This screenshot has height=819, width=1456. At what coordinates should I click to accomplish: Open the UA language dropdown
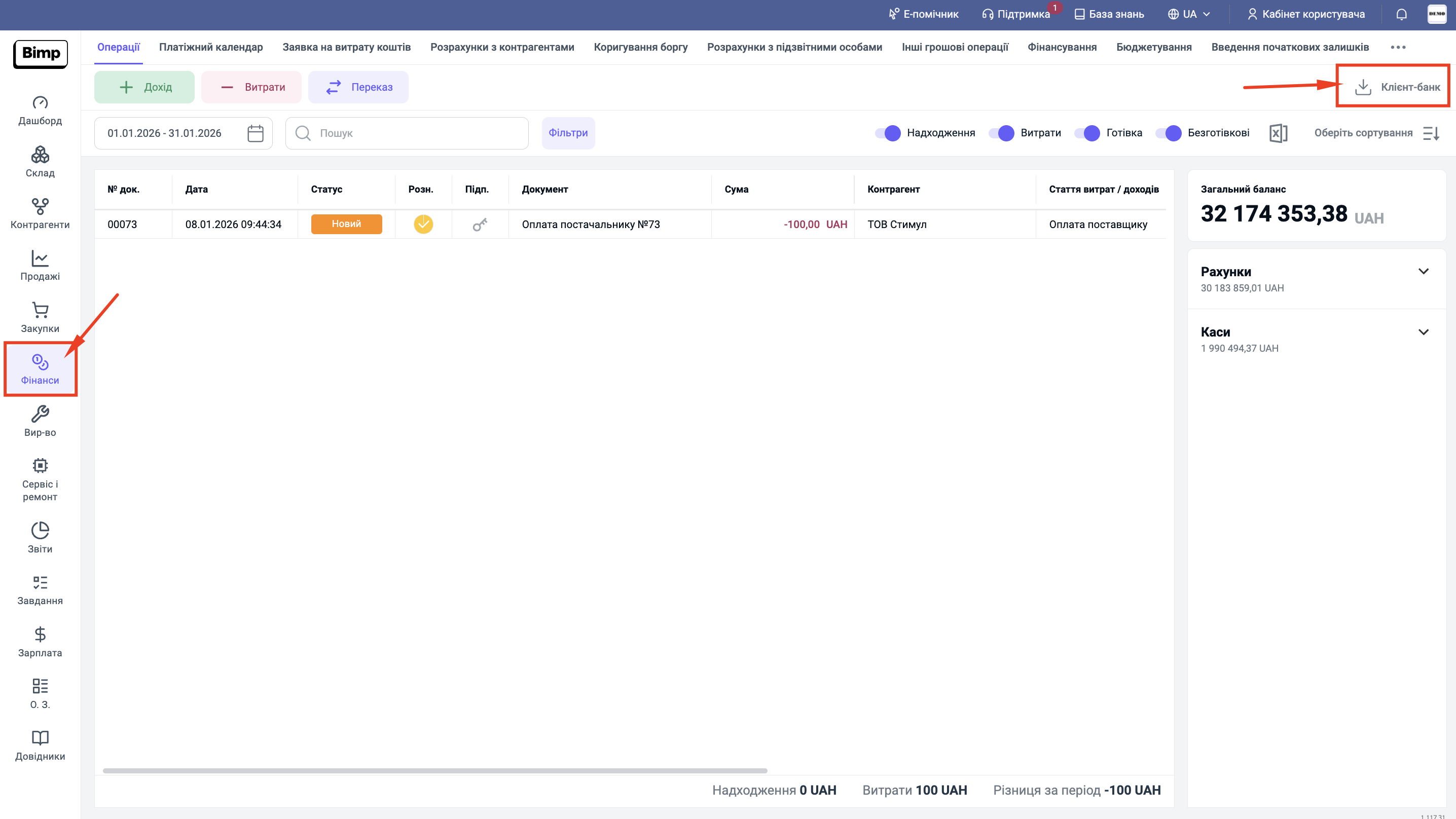coord(1189,14)
